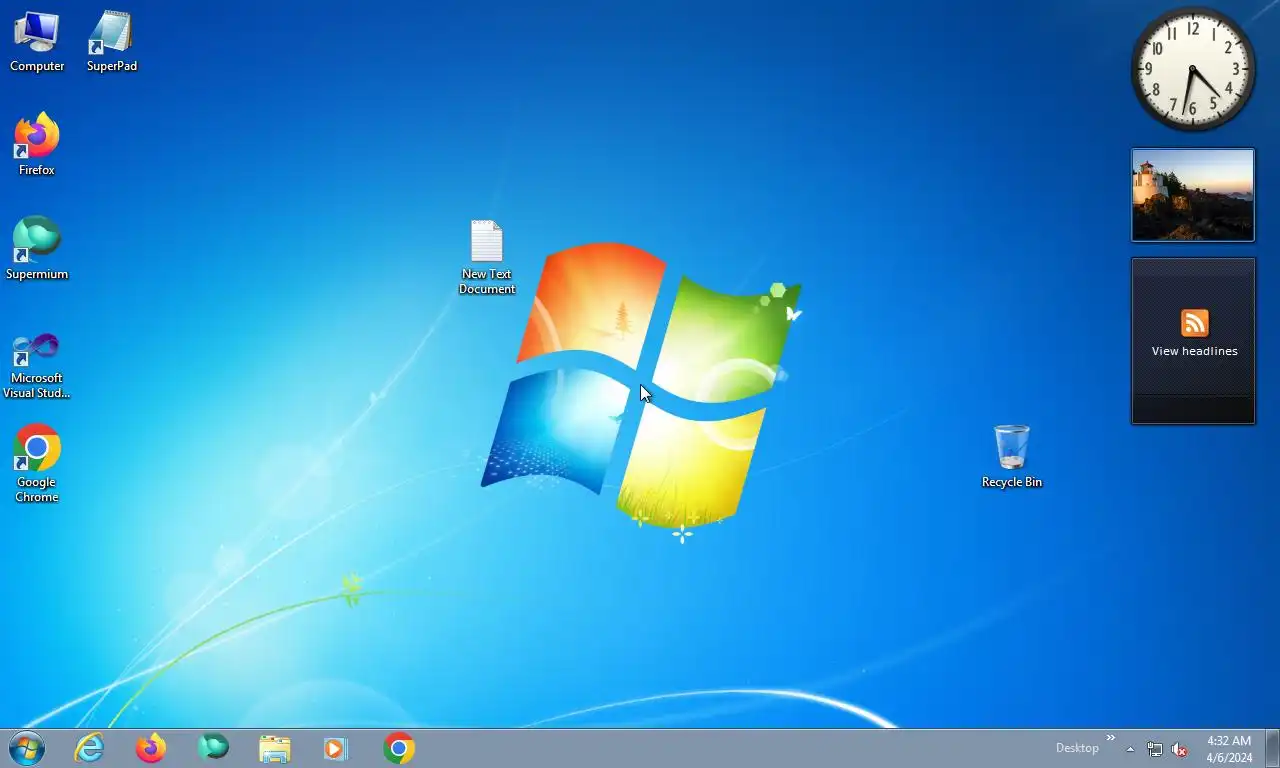Select the Computer desktop icon
The height and width of the screenshot is (768, 1280).
tap(37, 41)
